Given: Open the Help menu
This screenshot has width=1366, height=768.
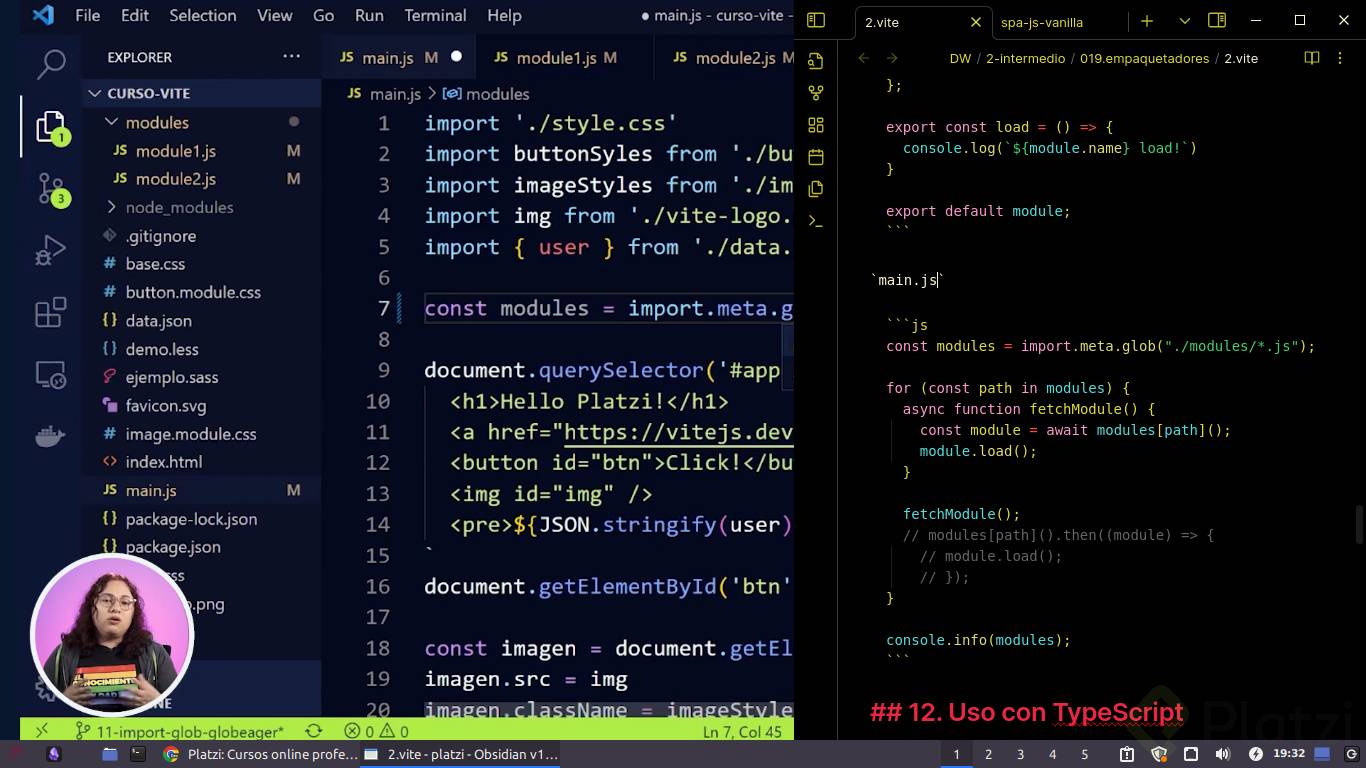Looking at the screenshot, I should coord(504,15).
